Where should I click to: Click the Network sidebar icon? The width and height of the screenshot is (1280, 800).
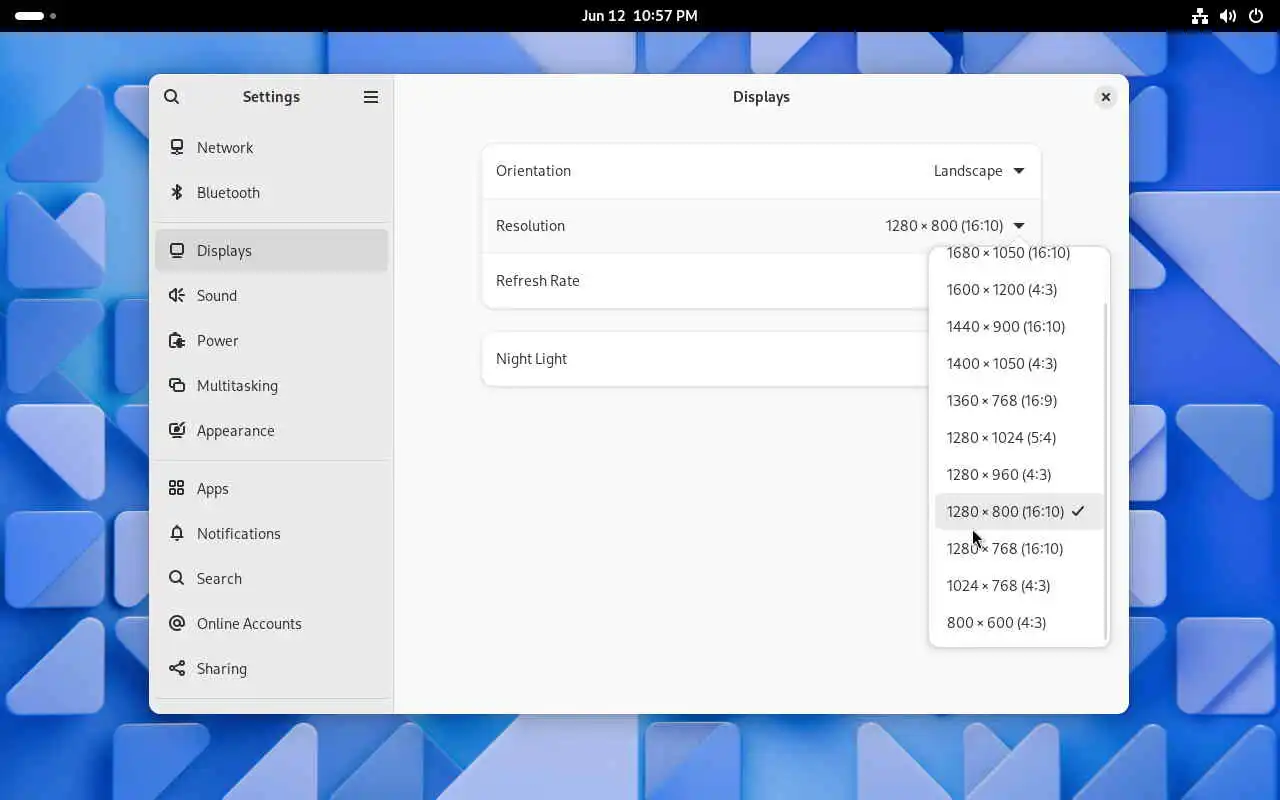coord(177,147)
